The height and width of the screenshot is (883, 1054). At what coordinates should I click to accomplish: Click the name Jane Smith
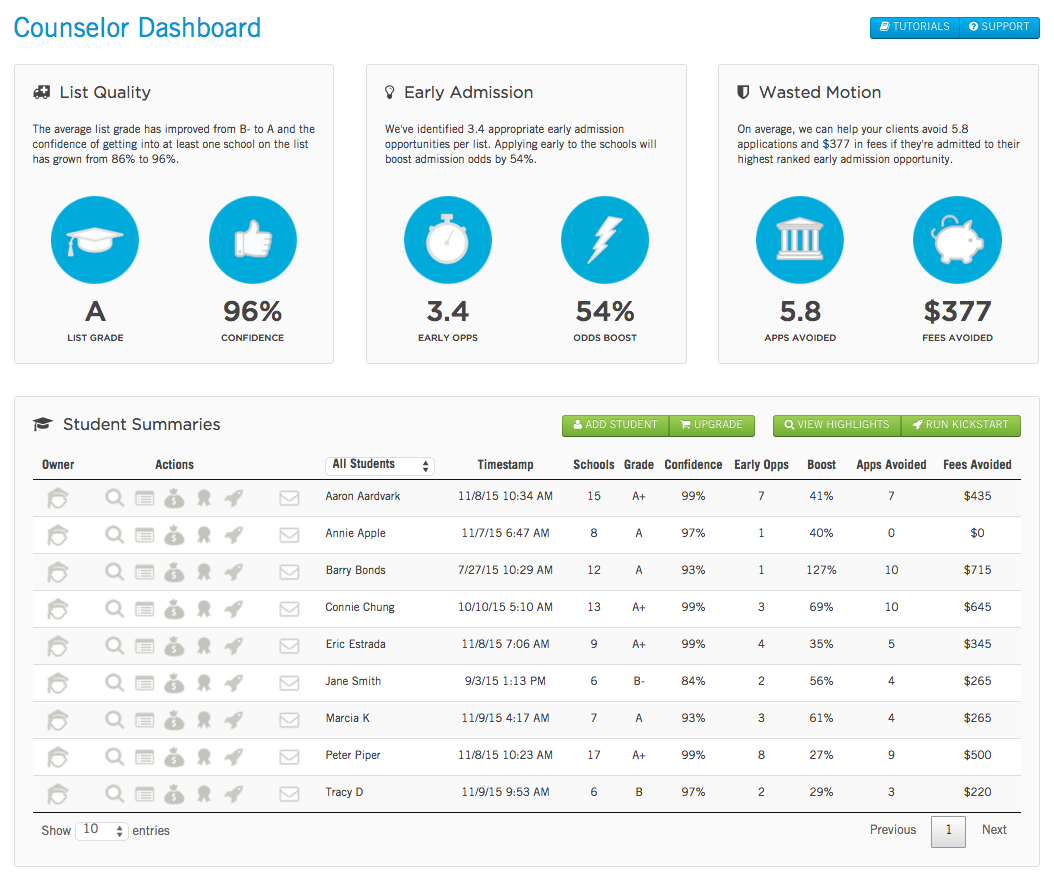(353, 681)
